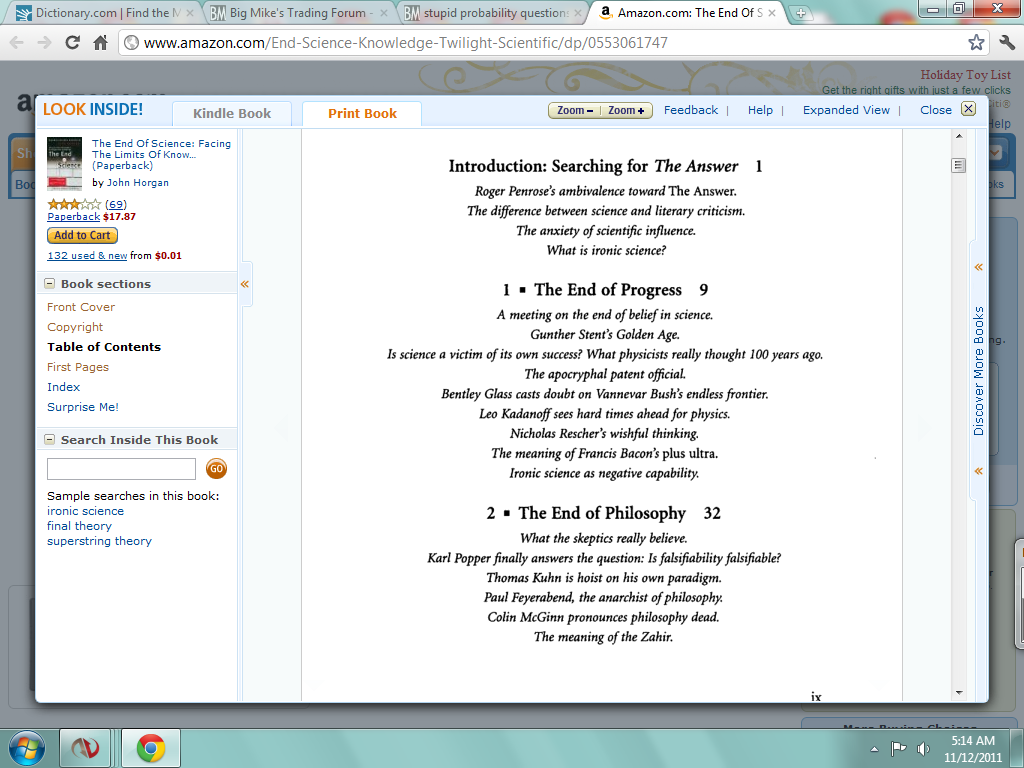Open author John Horgan link
The image size is (1024, 768).
click(138, 183)
